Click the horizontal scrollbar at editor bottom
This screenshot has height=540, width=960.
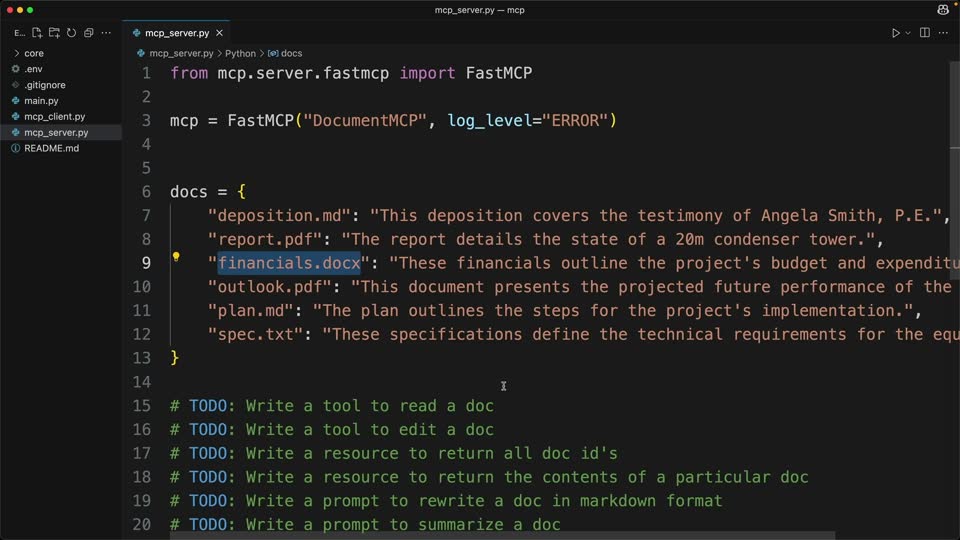coord(502,536)
